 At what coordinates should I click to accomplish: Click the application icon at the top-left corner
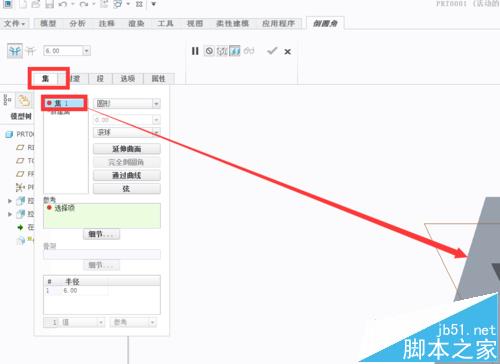click(x=7, y=4)
